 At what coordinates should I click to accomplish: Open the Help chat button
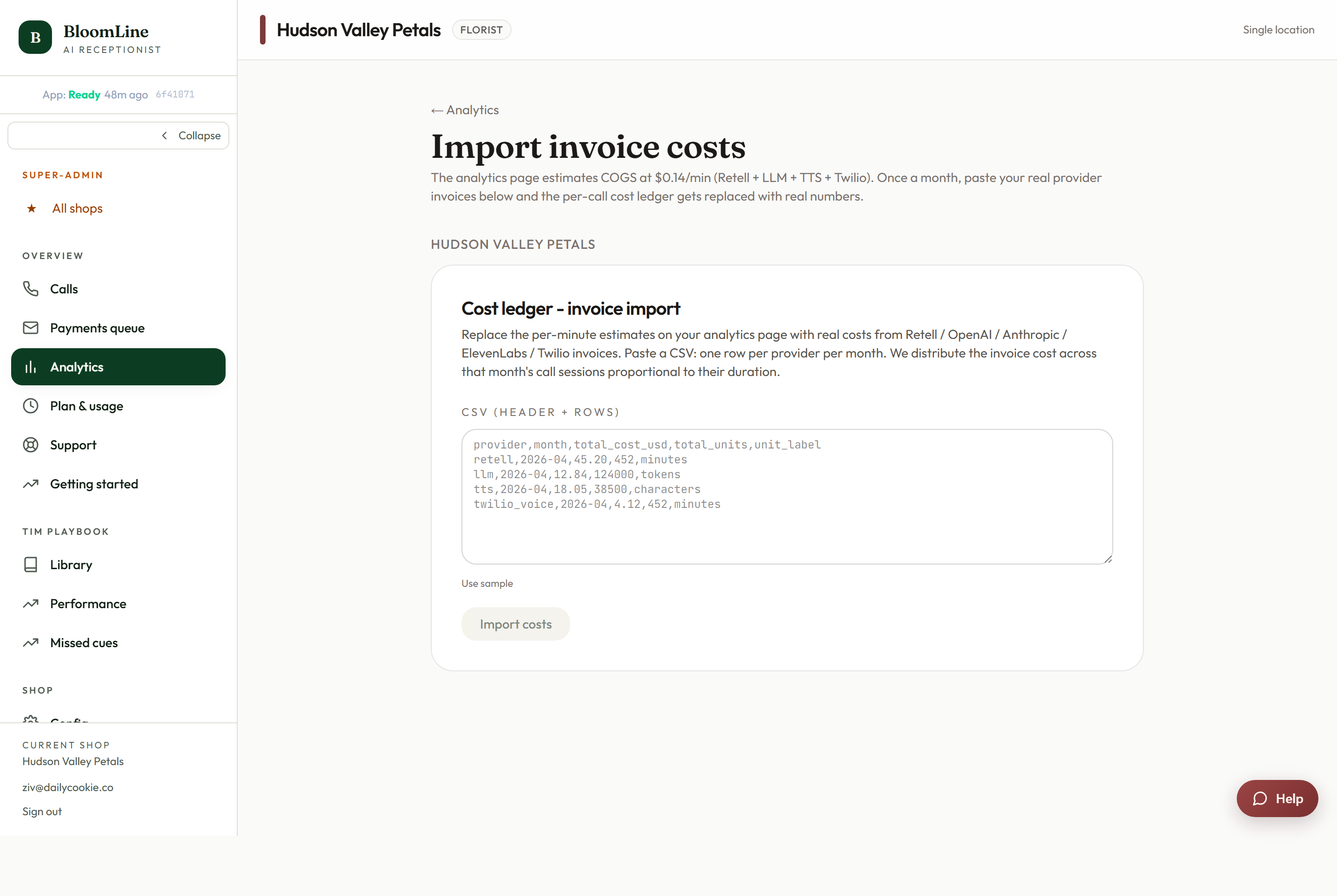(x=1277, y=799)
